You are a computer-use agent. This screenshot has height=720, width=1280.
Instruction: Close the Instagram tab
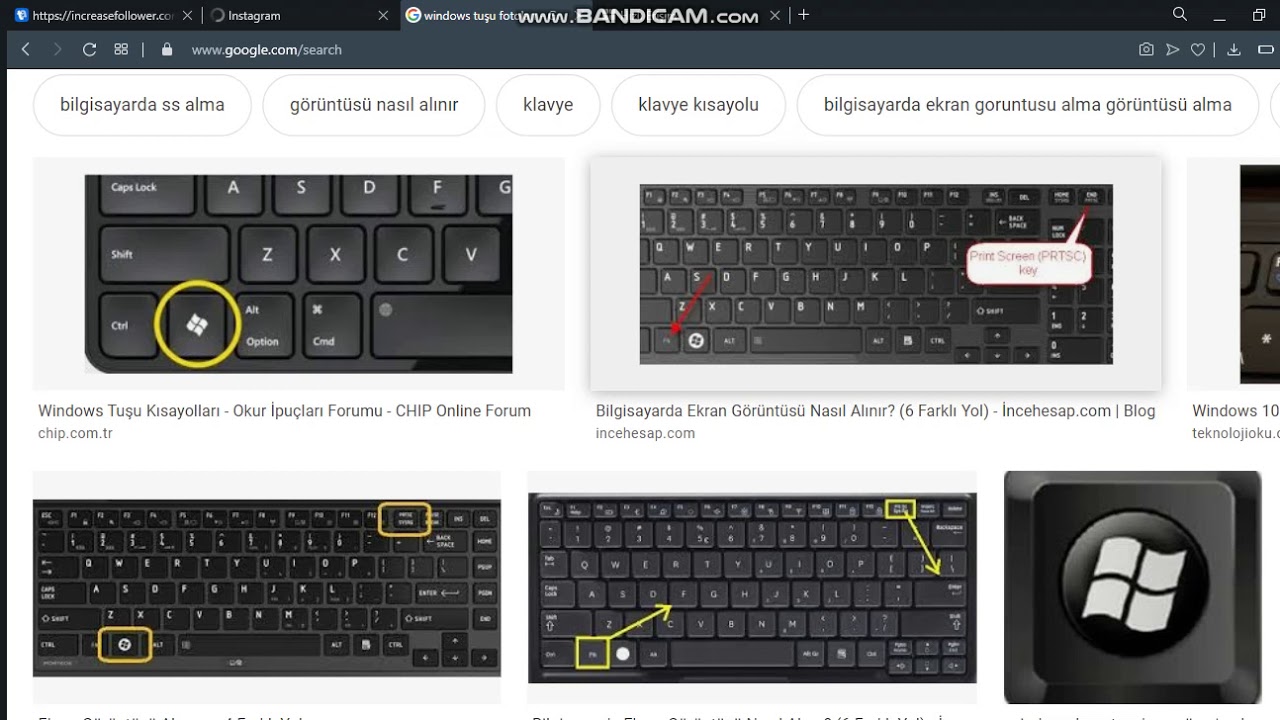pyautogui.click(x=383, y=15)
